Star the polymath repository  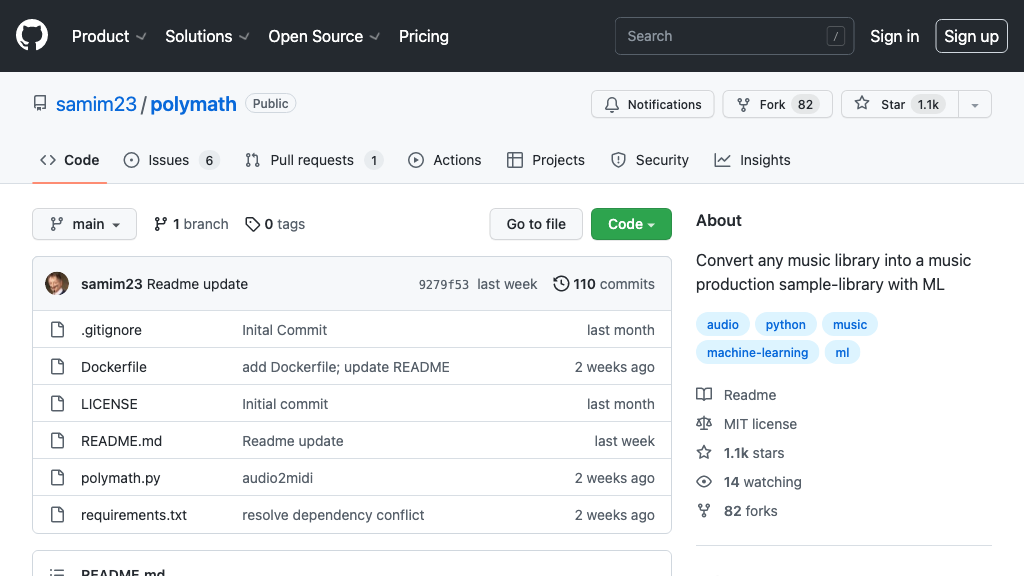898,105
